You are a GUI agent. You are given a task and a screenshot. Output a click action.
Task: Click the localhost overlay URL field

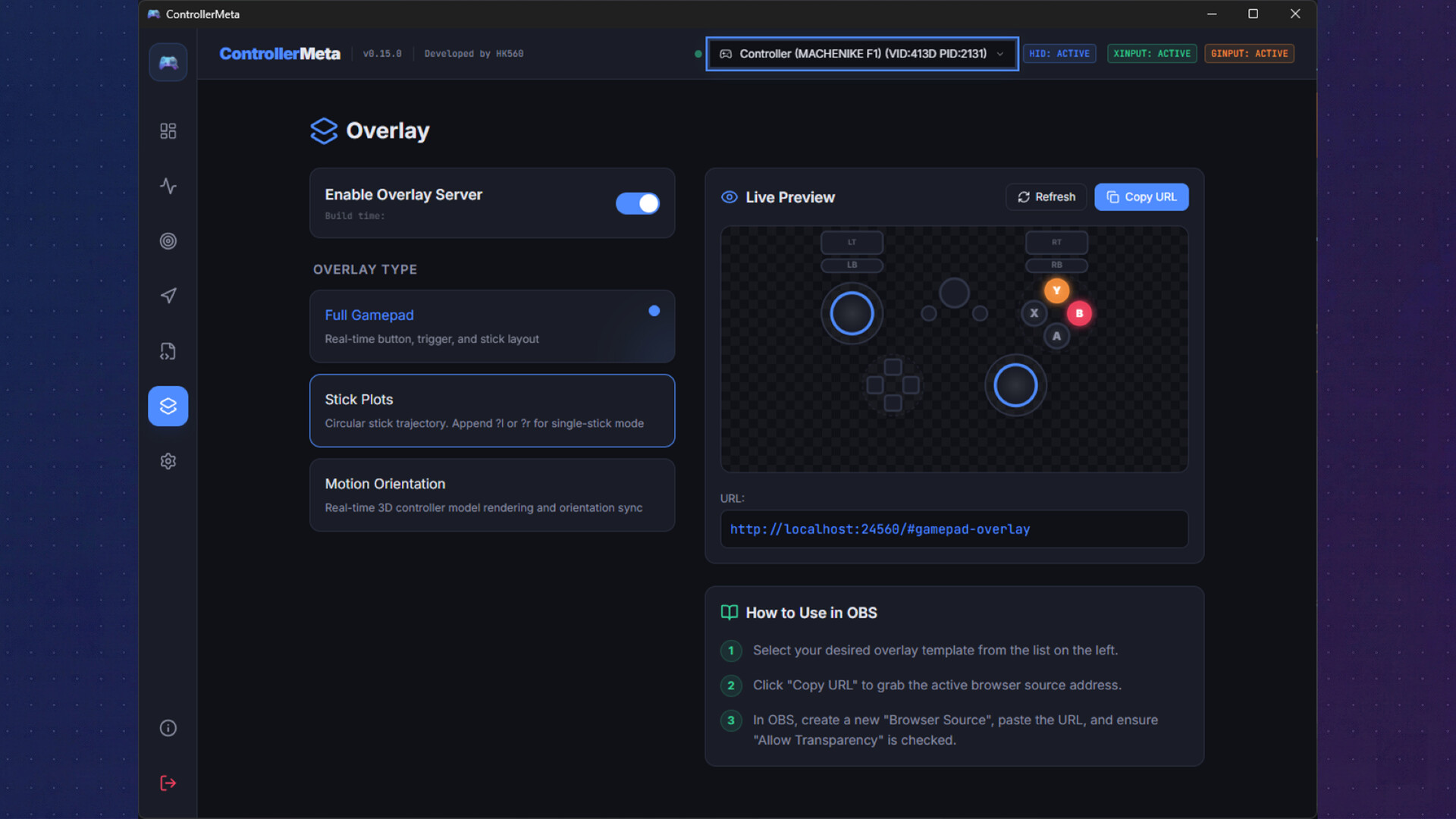[x=953, y=529]
